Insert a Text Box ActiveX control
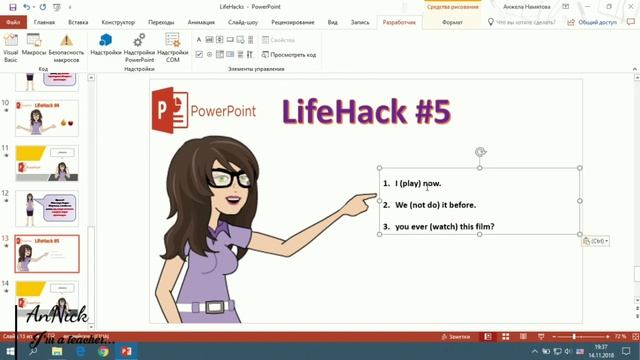This screenshot has width=640, height=360. (209, 40)
